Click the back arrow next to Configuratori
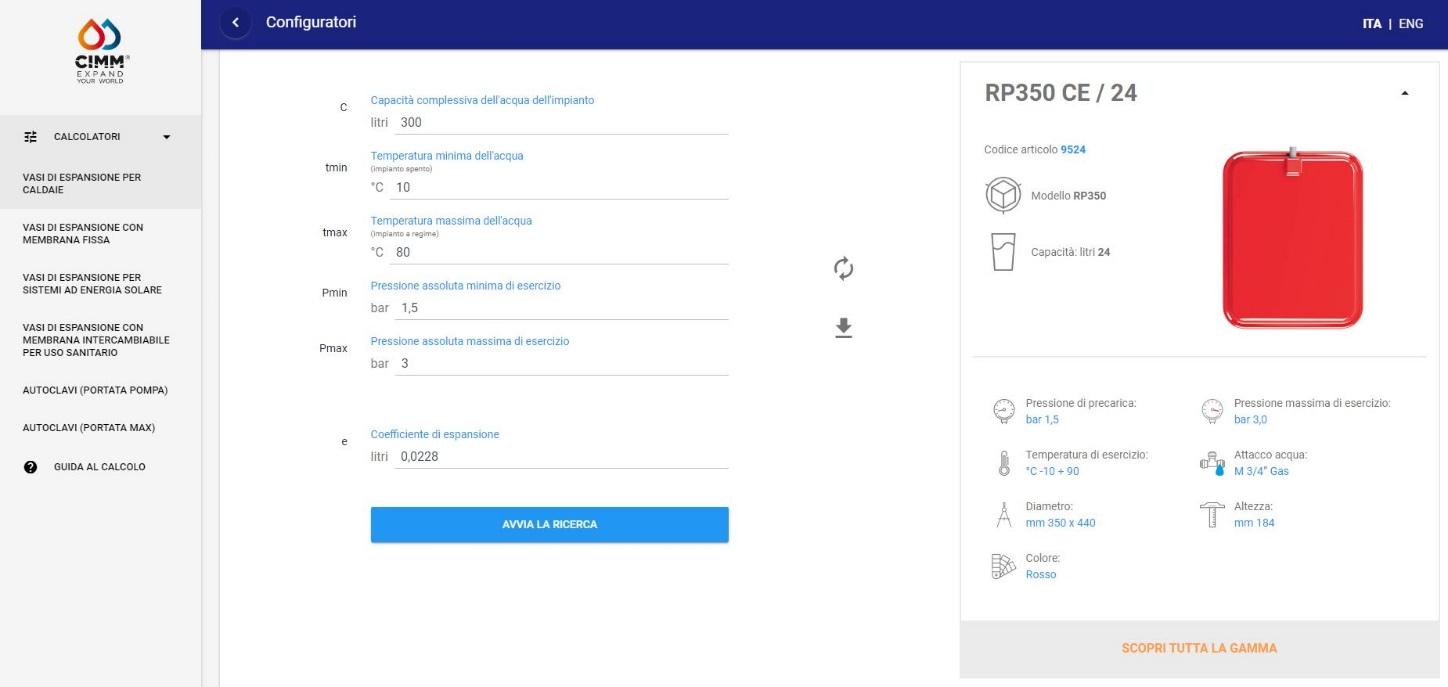Screen dimensions: 1448x687 [235, 22]
